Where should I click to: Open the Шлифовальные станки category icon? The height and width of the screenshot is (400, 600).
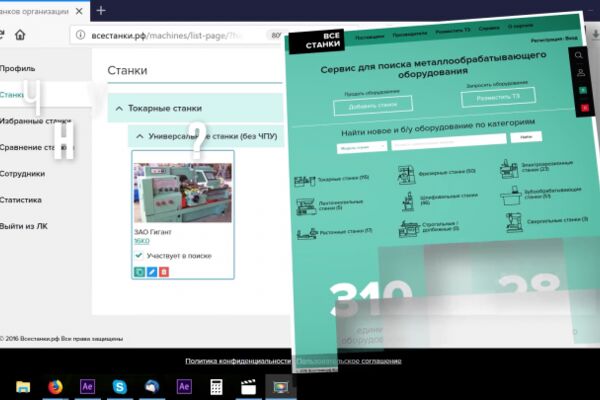pyautogui.click(x=408, y=201)
